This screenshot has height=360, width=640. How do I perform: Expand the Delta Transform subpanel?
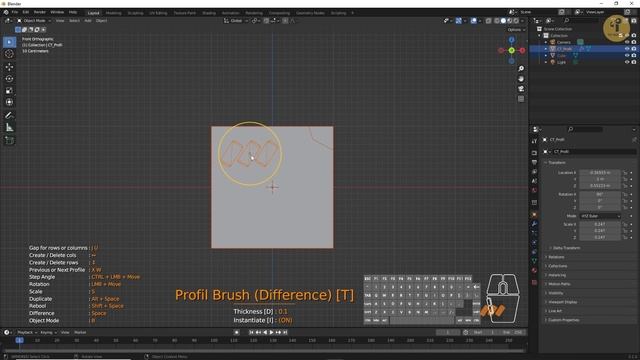pyautogui.click(x=566, y=248)
